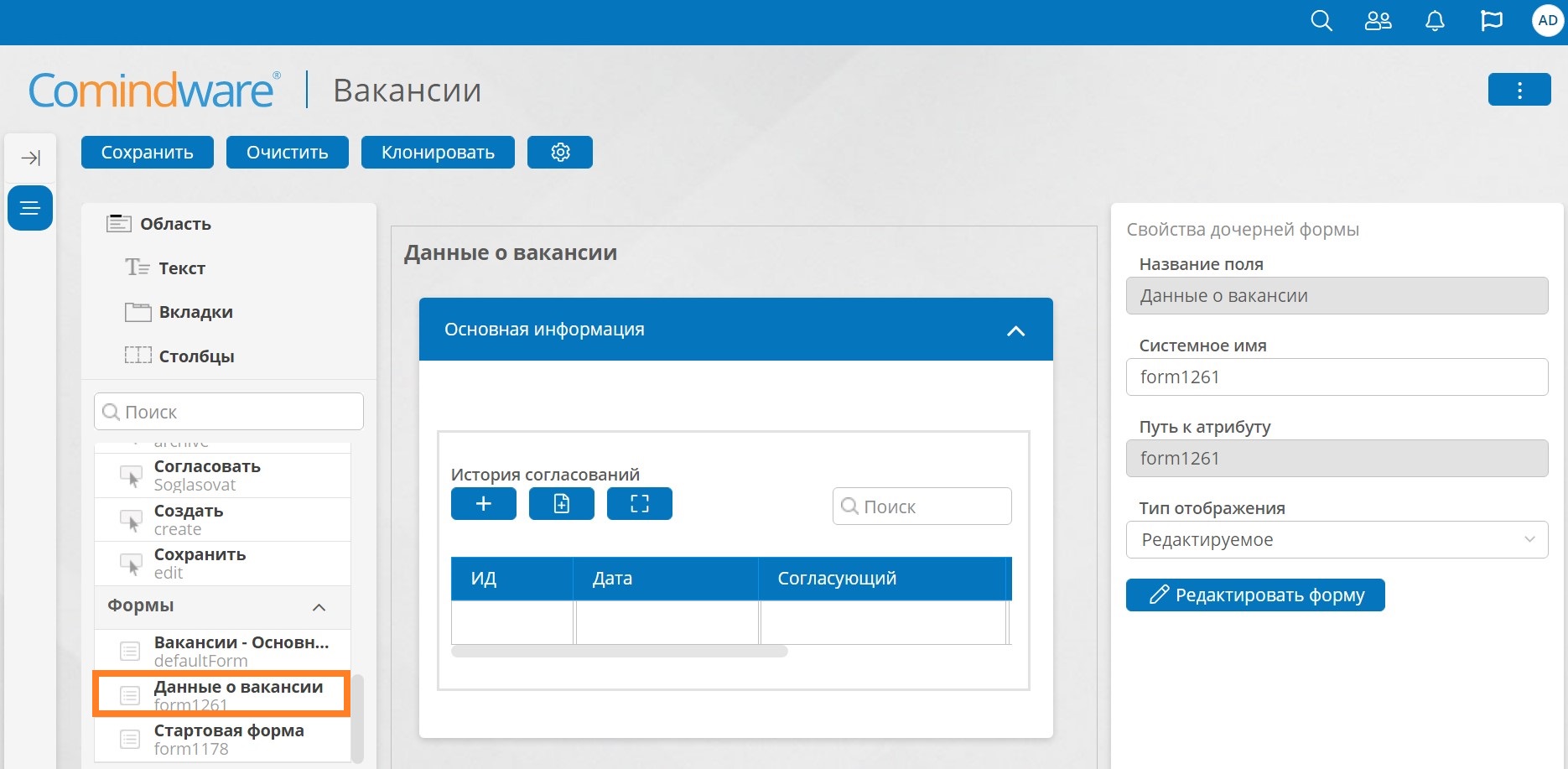Click the Клонировать button
1568x769 pixels.
(438, 153)
